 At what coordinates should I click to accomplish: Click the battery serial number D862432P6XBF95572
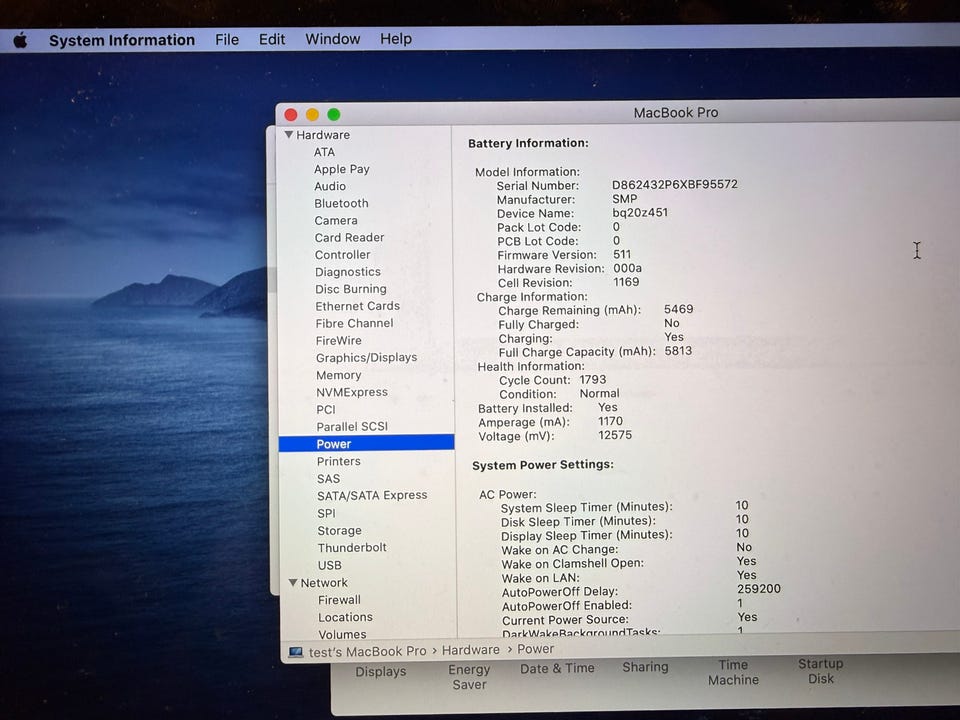point(675,184)
